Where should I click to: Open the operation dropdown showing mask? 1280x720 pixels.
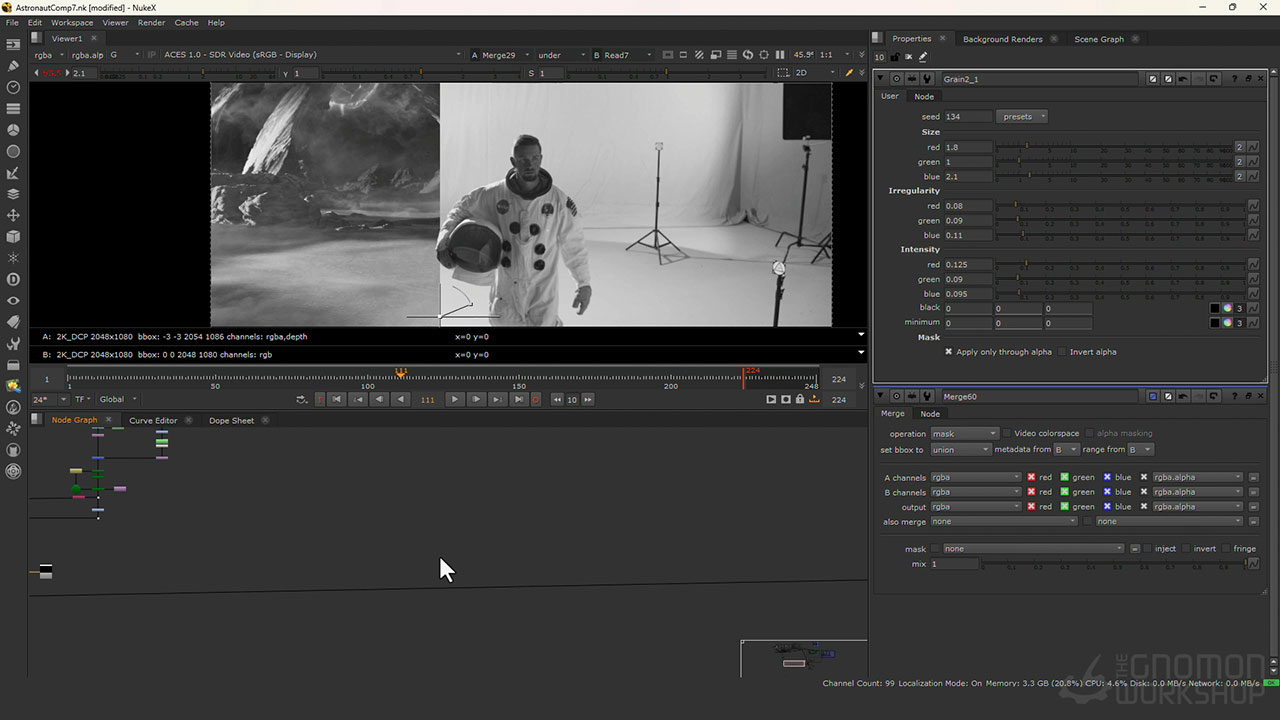(964, 433)
